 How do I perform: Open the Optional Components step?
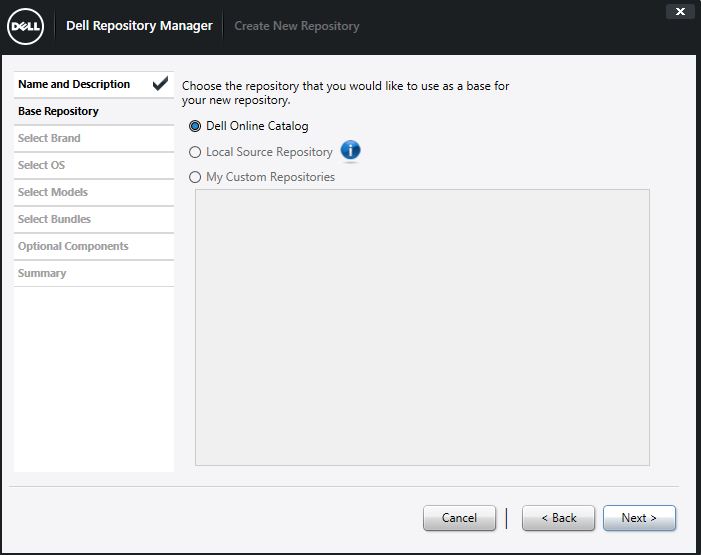click(94, 246)
